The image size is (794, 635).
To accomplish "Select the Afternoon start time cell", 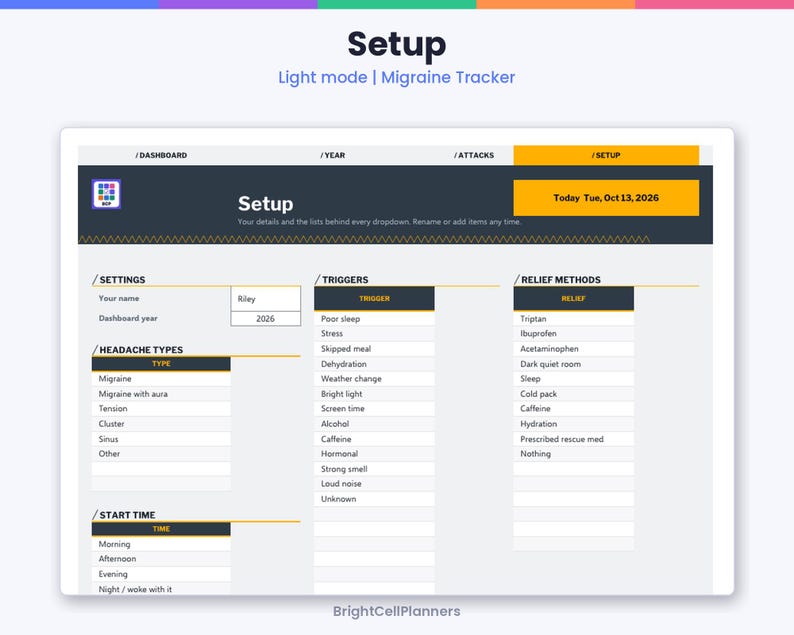I will click(161, 559).
